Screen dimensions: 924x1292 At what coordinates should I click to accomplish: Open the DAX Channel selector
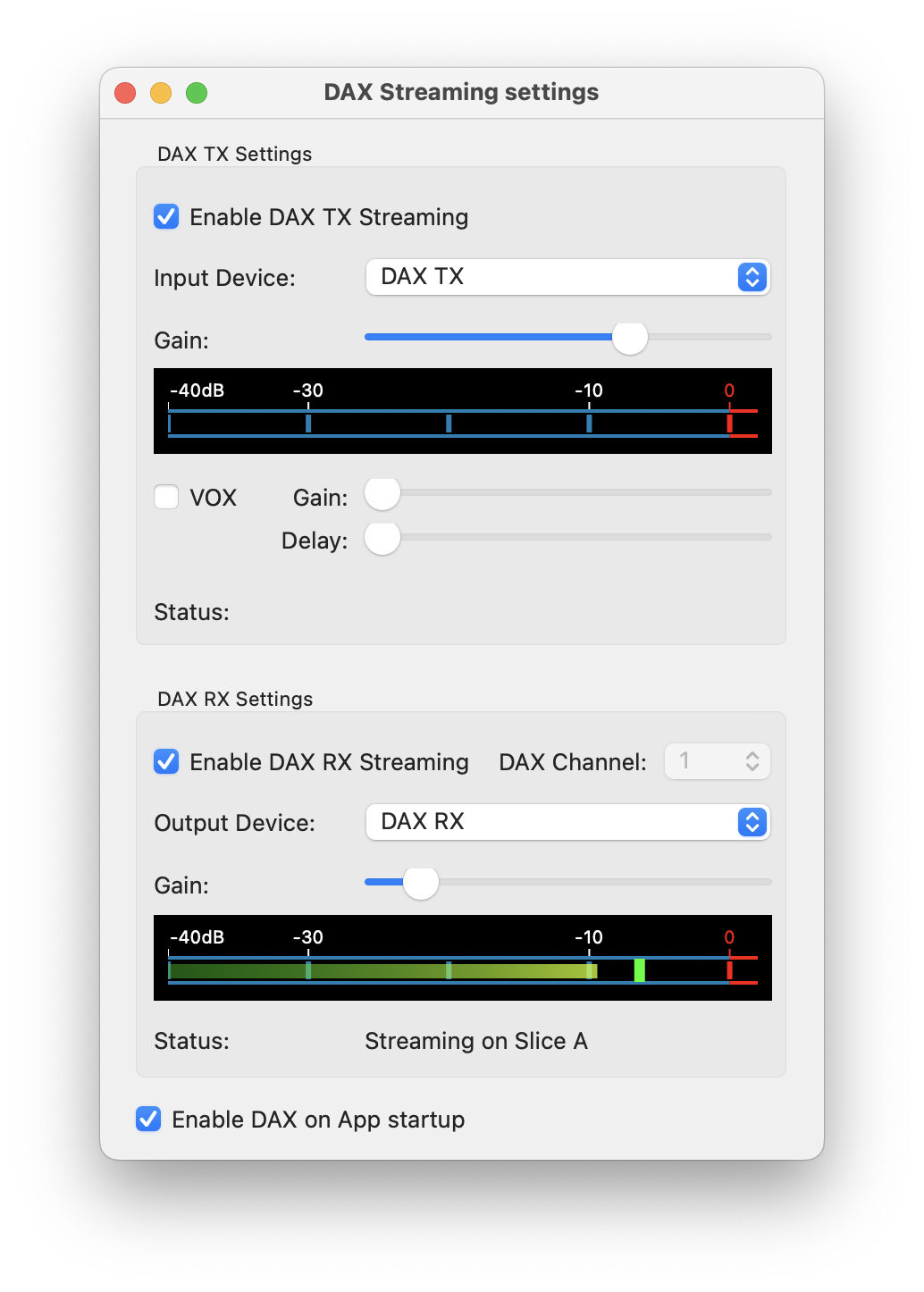click(x=717, y=761)
